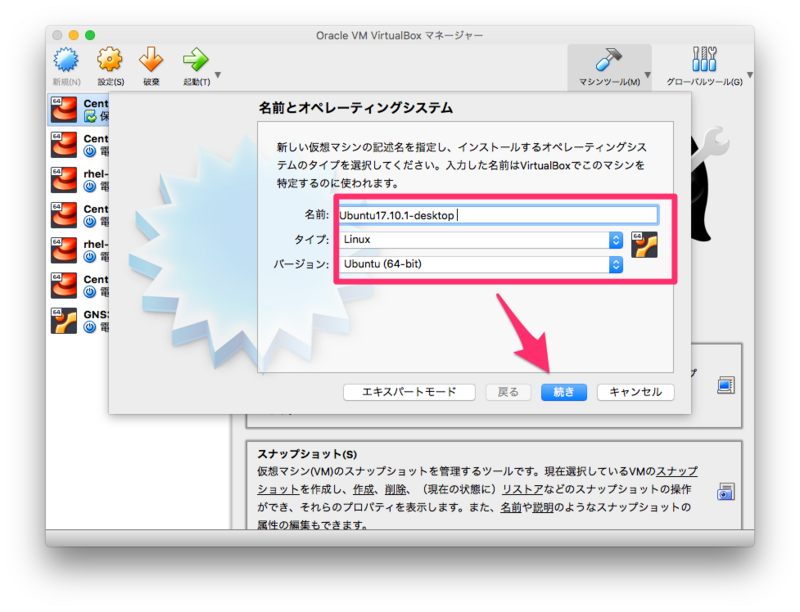Click the New (新規) VM toolbar icon
This screenshot has height=612, width=800.
tap(66, 60)
